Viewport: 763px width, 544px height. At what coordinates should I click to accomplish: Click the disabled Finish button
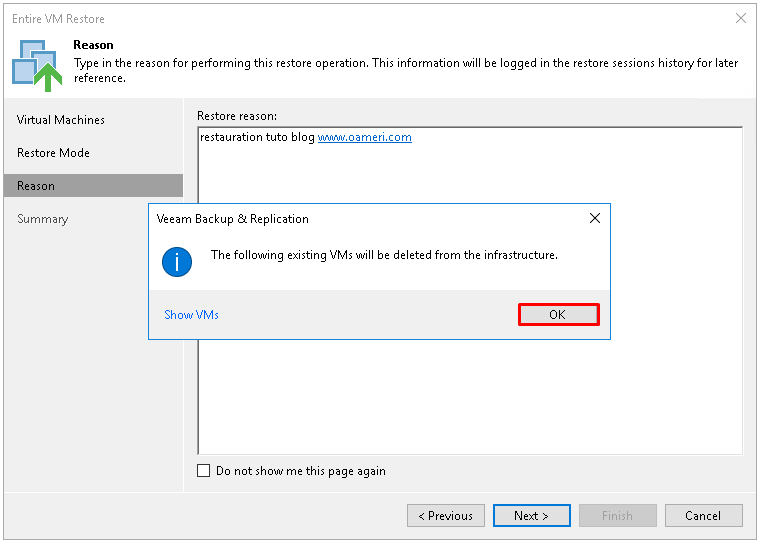(x=618, y=515)
